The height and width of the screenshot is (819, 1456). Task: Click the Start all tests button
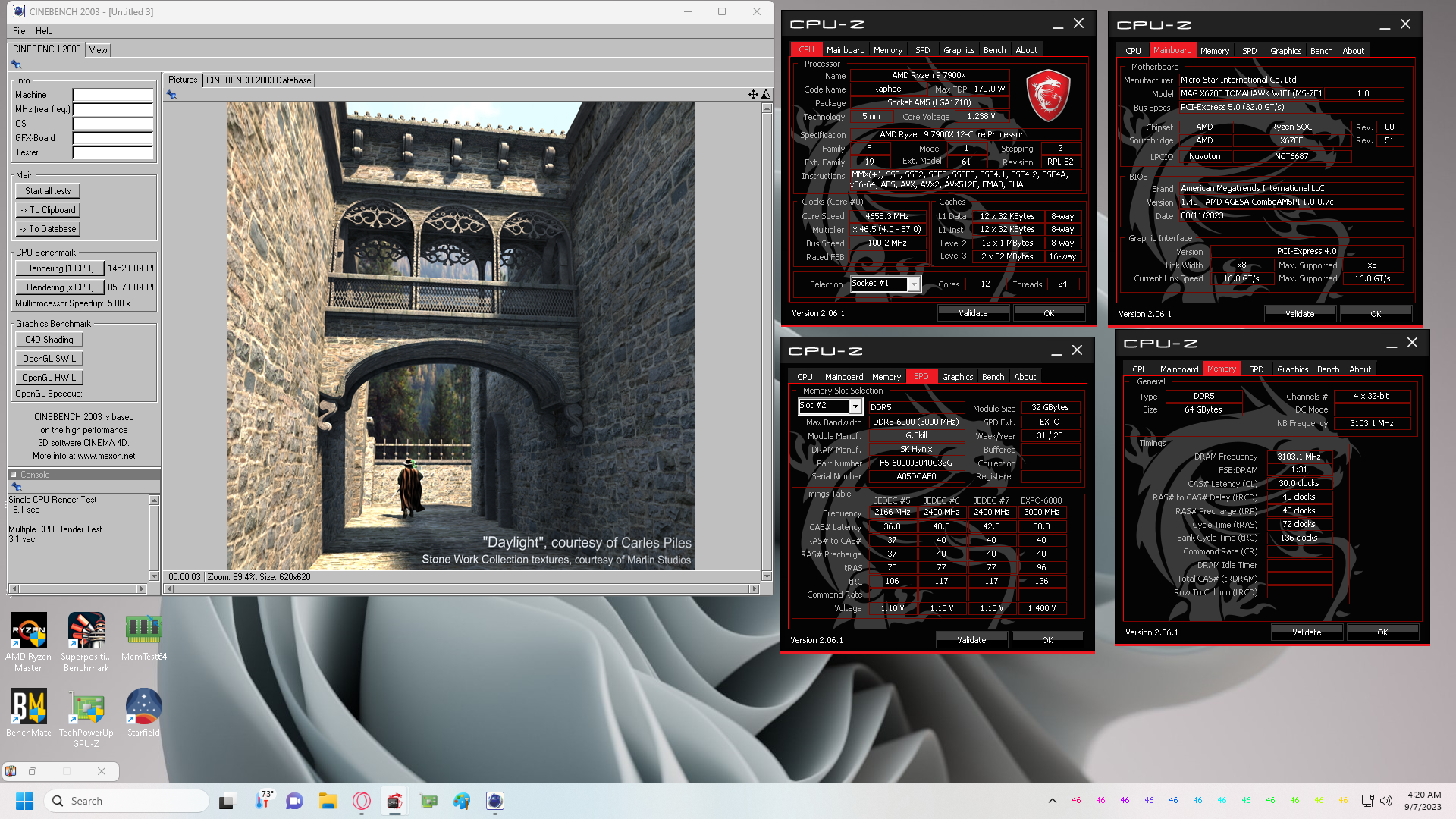(x=48, y=191)
